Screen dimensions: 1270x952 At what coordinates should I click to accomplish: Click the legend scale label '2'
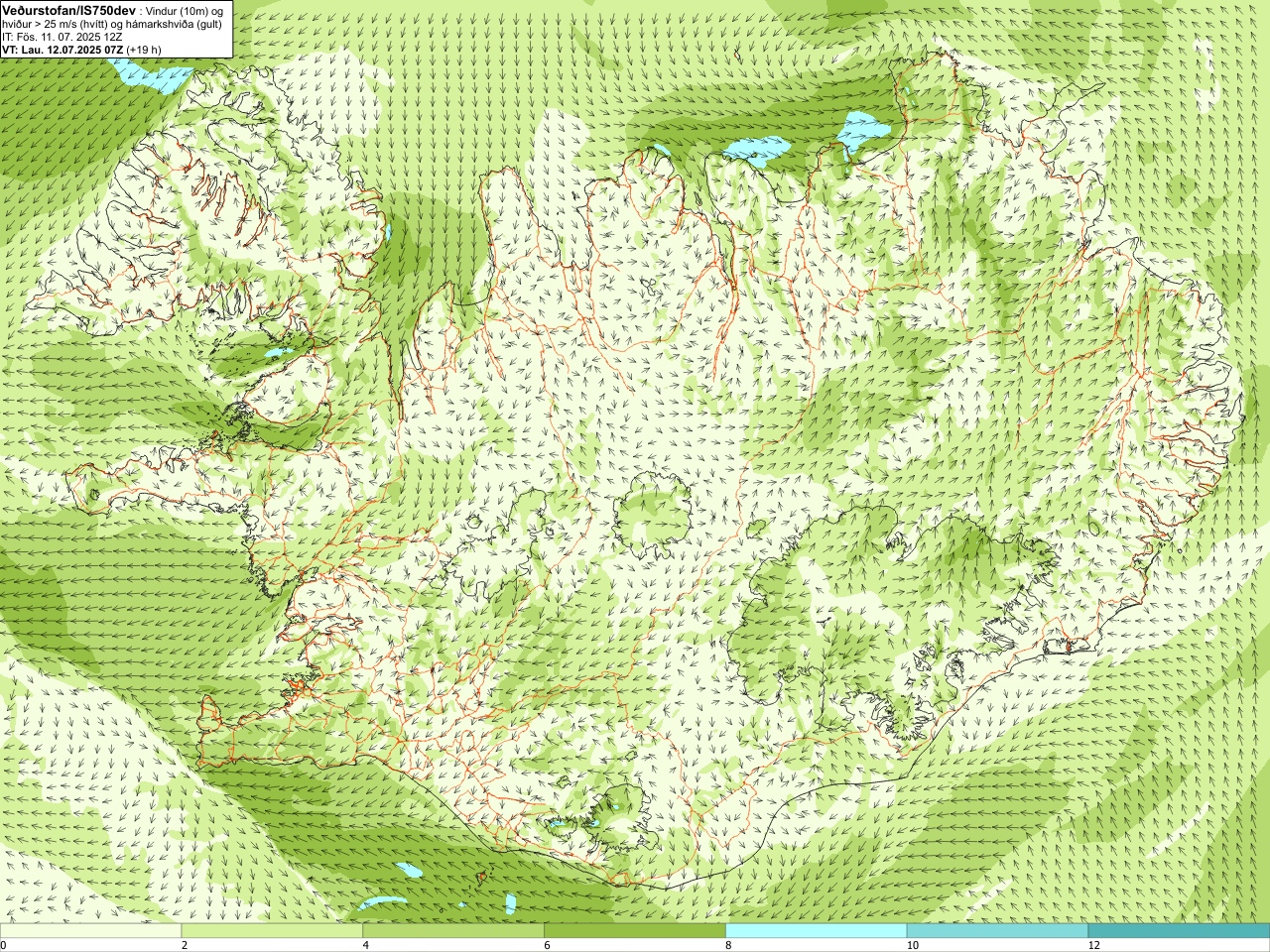(185, 945)
